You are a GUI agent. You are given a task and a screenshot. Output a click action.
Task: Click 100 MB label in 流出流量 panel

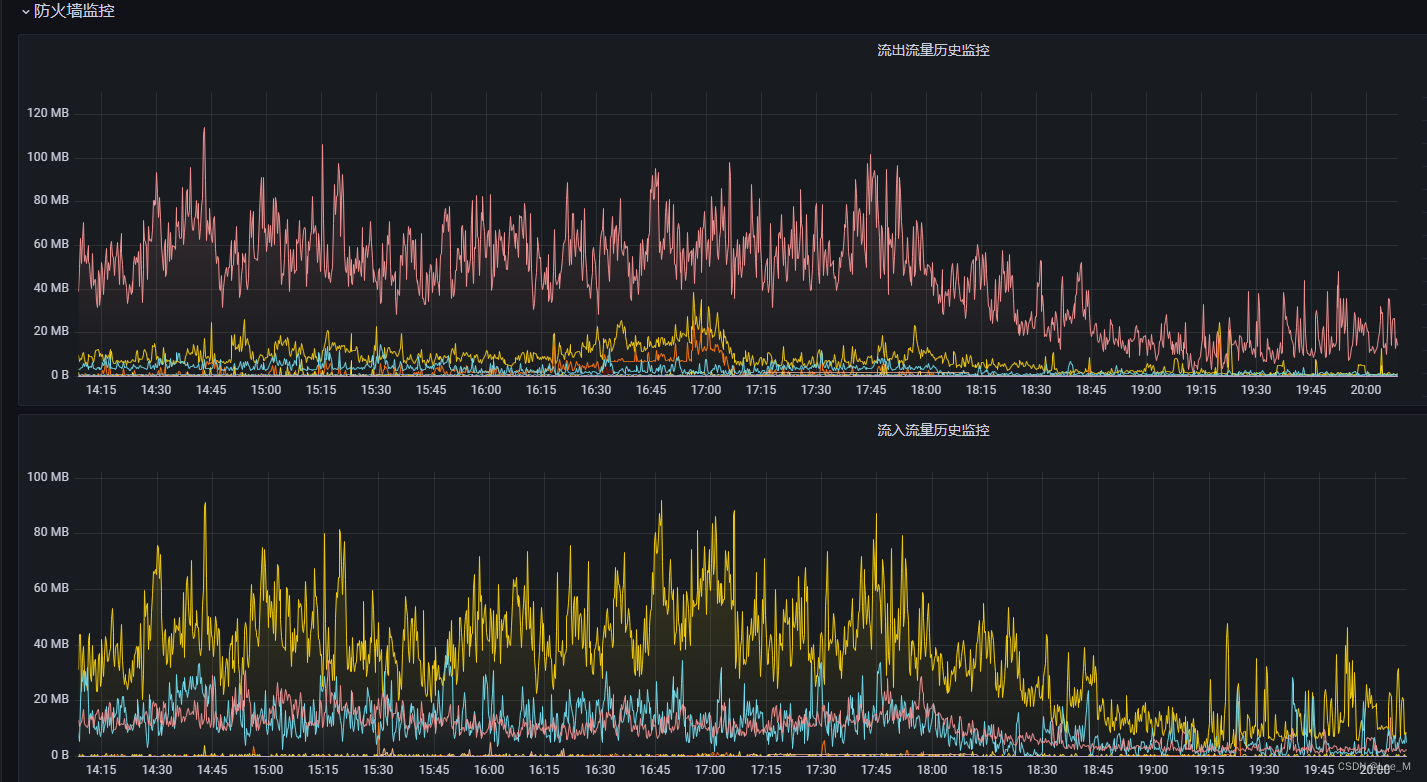(48, 157)
